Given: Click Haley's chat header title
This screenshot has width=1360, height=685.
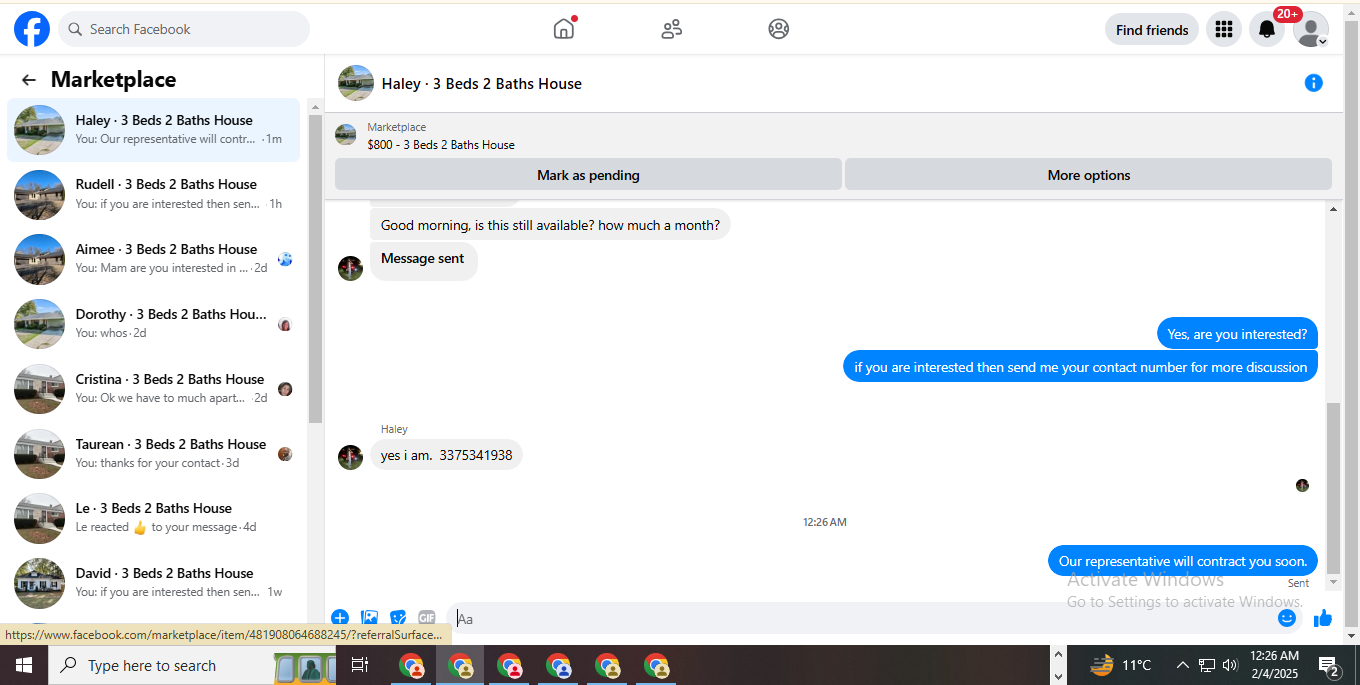Looking at the screenshot, I should [x=482, y=84].
